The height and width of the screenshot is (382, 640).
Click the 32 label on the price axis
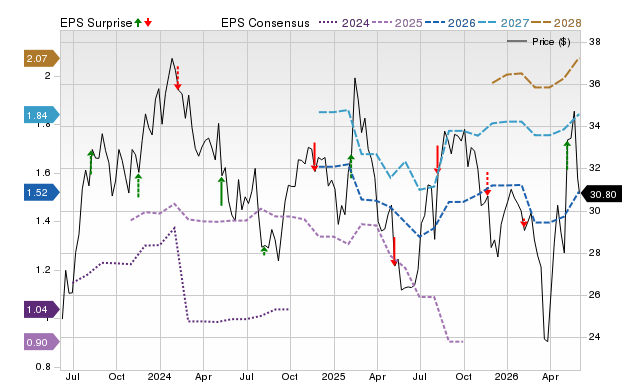(x=595, y=168)
